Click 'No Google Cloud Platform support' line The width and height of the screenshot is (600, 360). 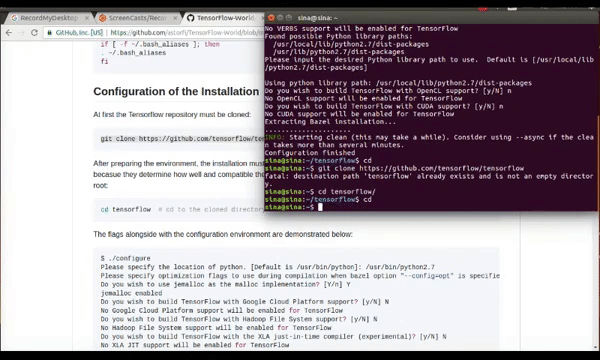[x=222, y=310]
